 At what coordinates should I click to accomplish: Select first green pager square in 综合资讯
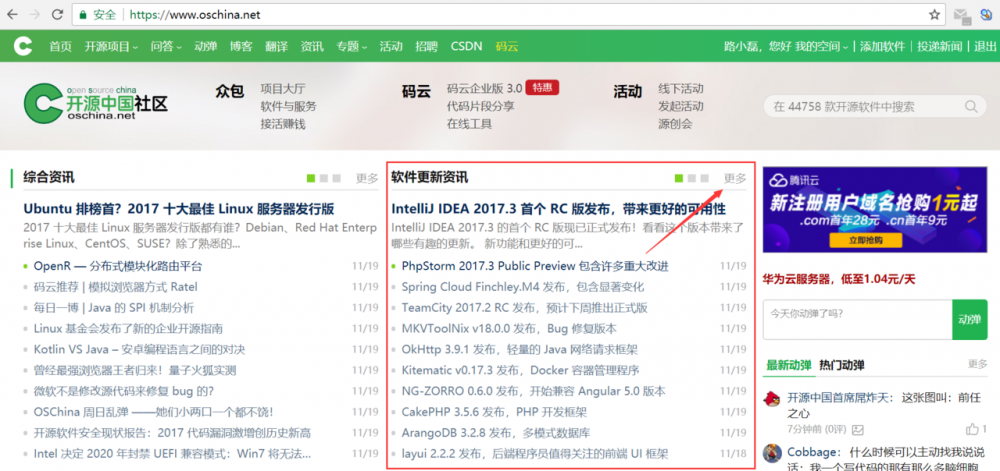pos(311,178)
